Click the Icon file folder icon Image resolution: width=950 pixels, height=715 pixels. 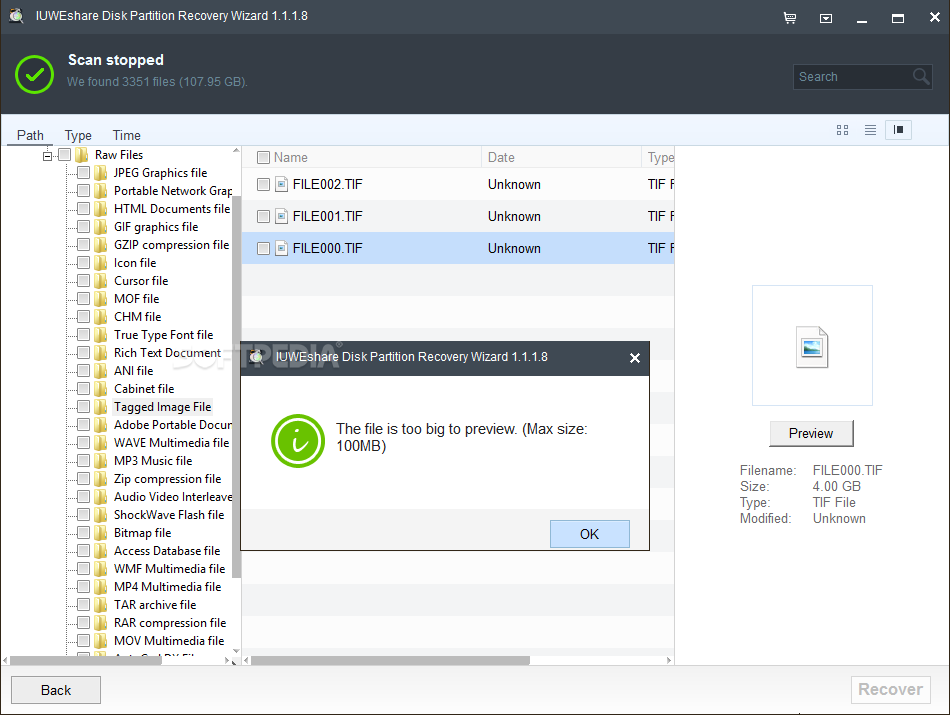(101, 262)
